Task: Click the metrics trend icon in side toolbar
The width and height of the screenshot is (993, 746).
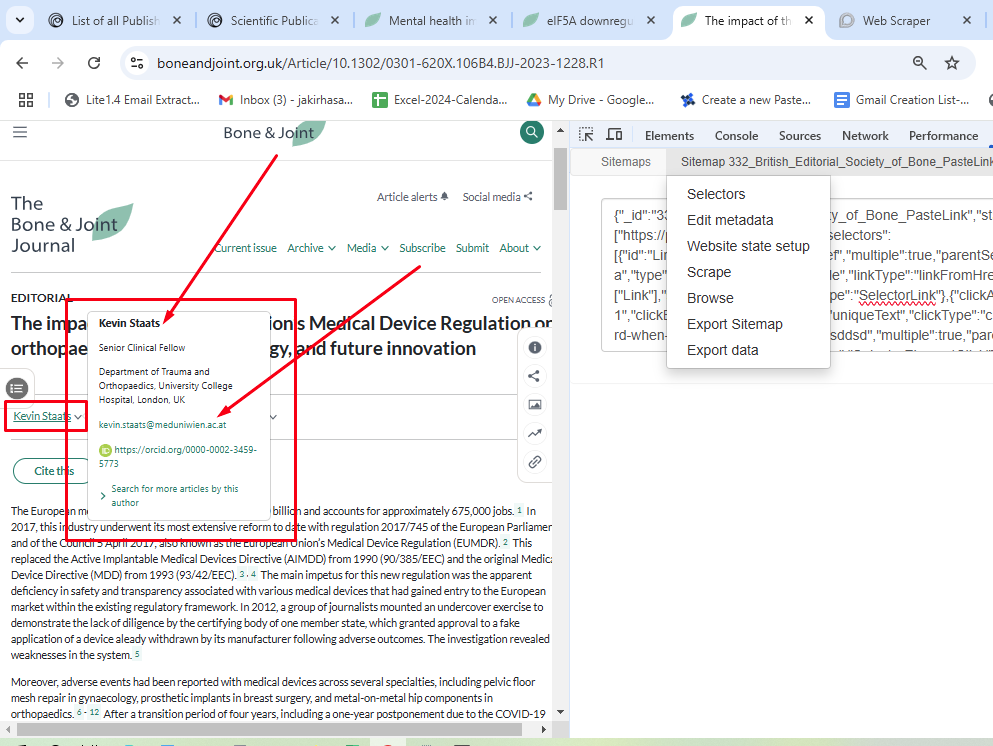Action: pos(535,433)
